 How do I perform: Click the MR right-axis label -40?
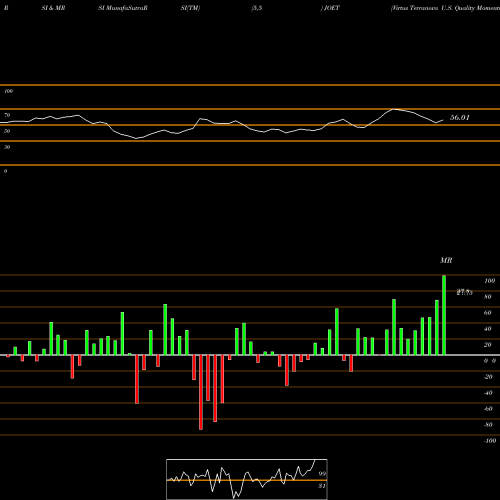488,393
